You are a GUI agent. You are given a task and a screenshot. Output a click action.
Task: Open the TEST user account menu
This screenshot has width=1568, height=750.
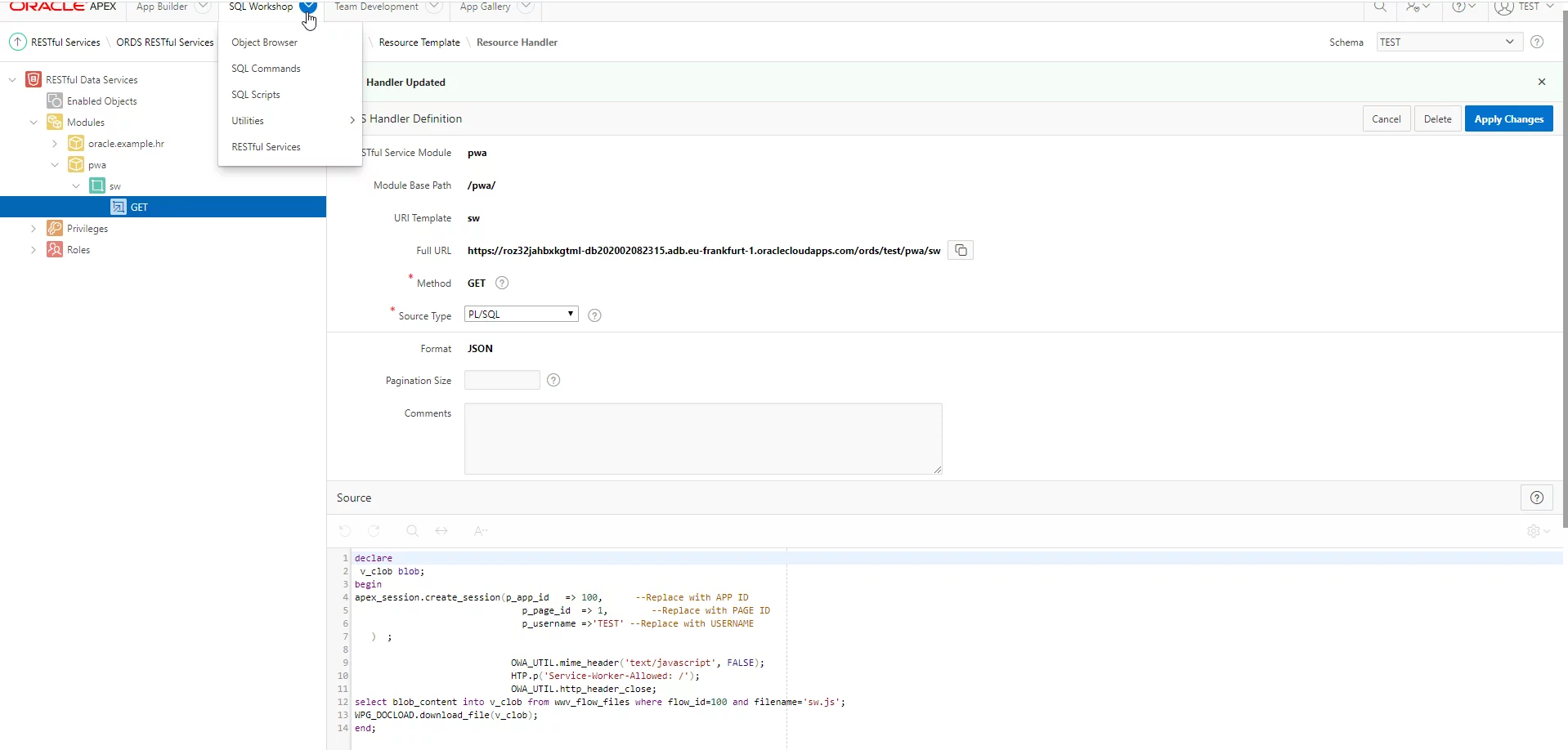(1524, 7)
